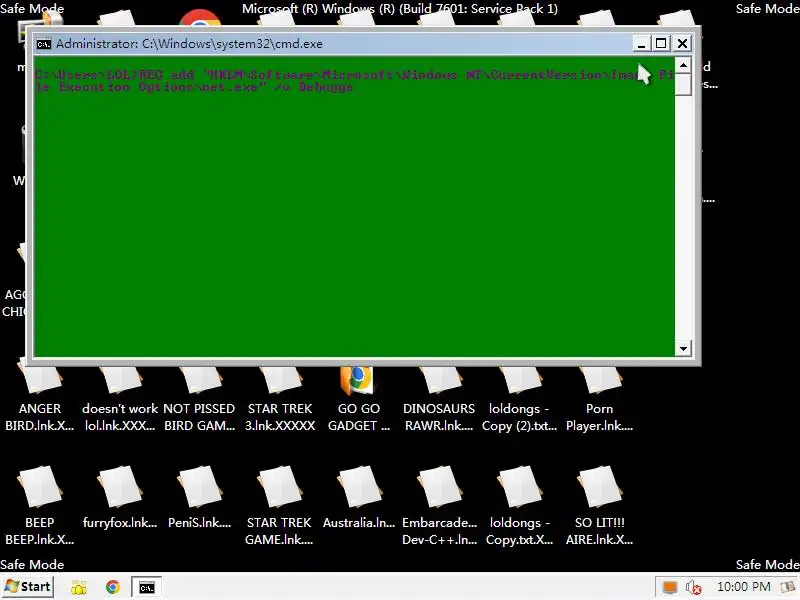Maximize the cmd.exe window

click(x=661, y=43)
